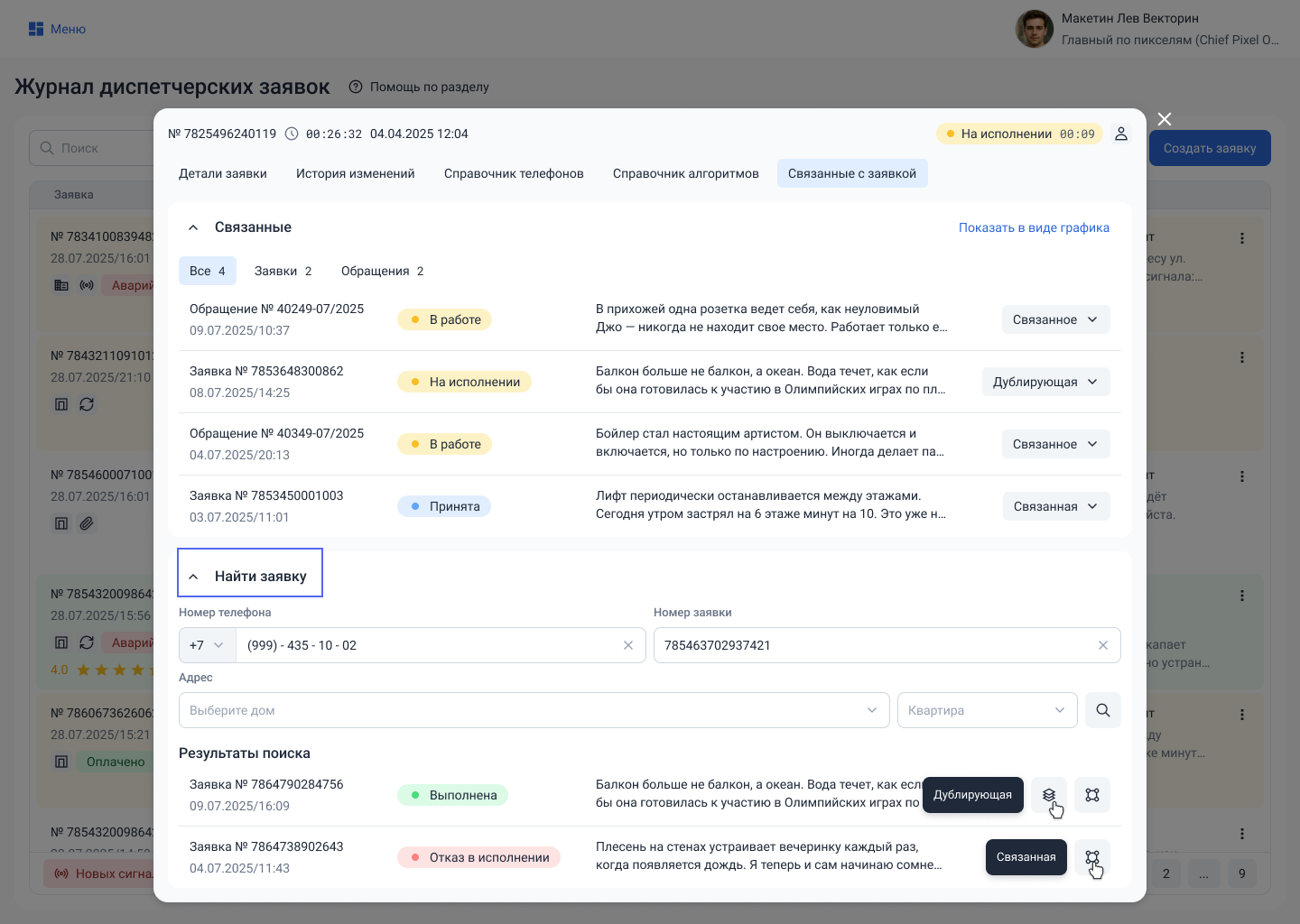Filter related list by Обращения
This screenshot has width=1300, height=924.
(x=382, y=271)
